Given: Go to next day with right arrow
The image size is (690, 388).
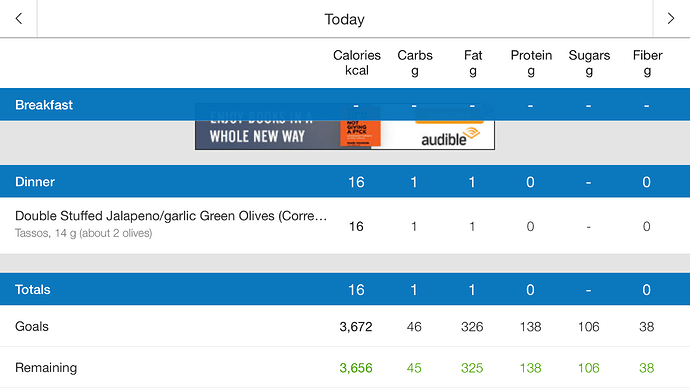Looking at the screenshot, I should [x=671, y=18].
